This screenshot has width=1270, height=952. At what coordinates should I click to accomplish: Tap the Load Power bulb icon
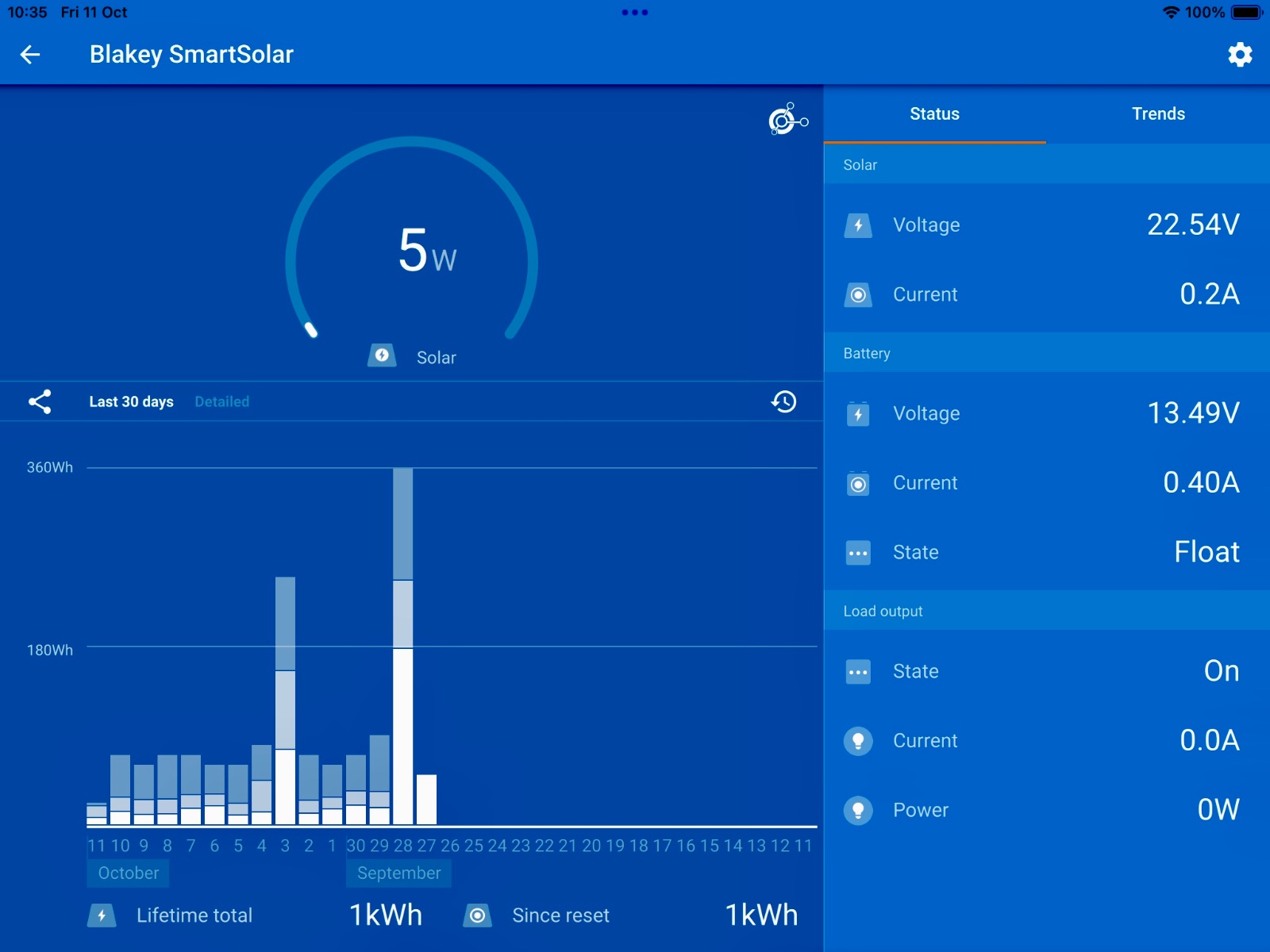point(858,811)
